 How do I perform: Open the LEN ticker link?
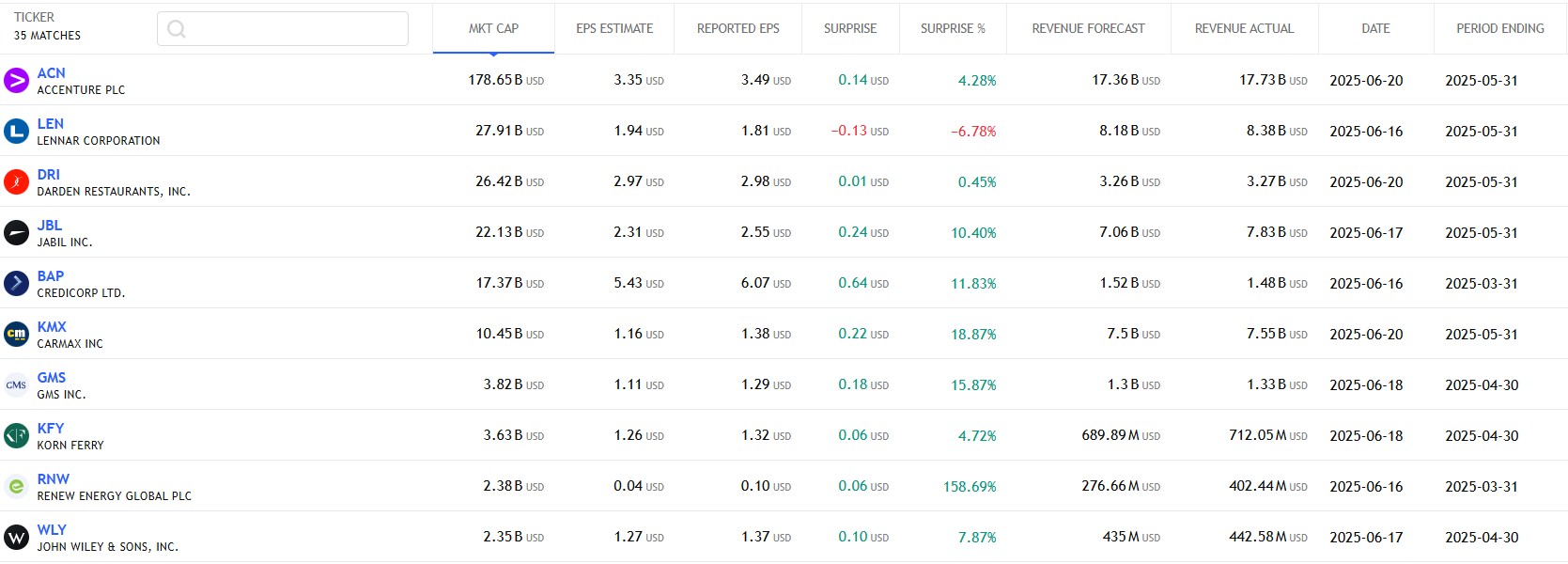point(51,124)
